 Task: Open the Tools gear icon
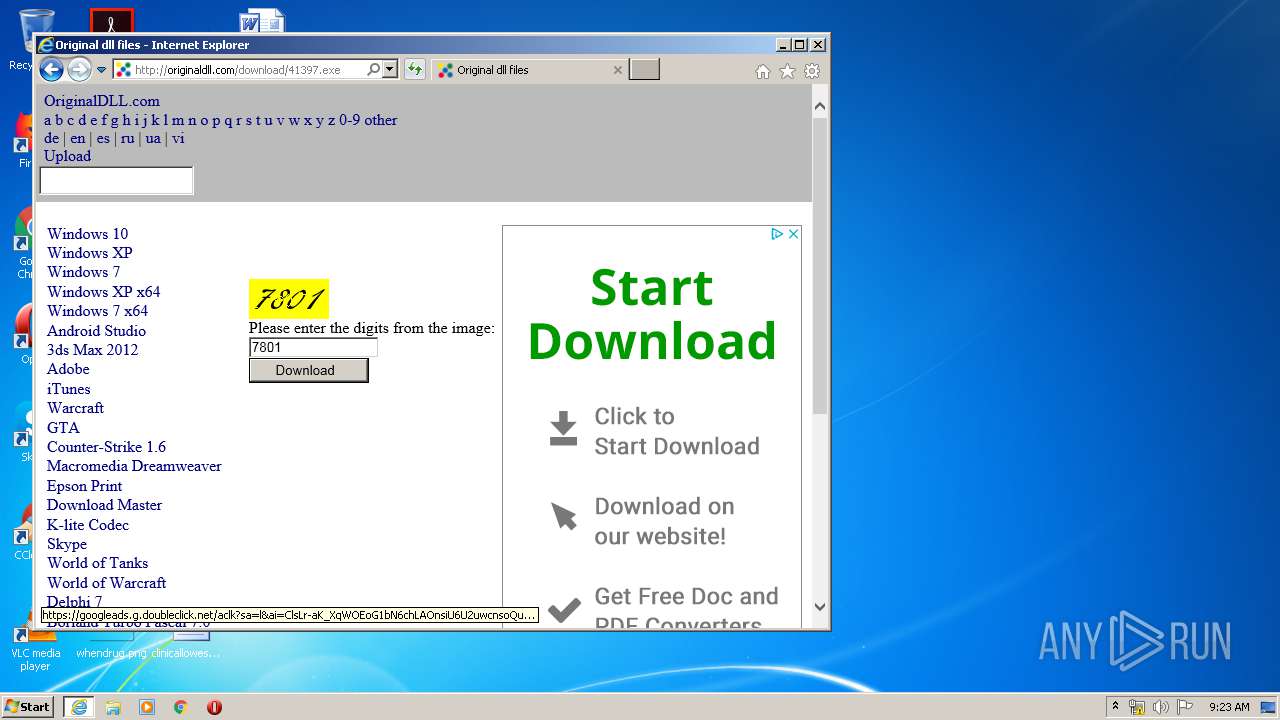tap(812, 71)
